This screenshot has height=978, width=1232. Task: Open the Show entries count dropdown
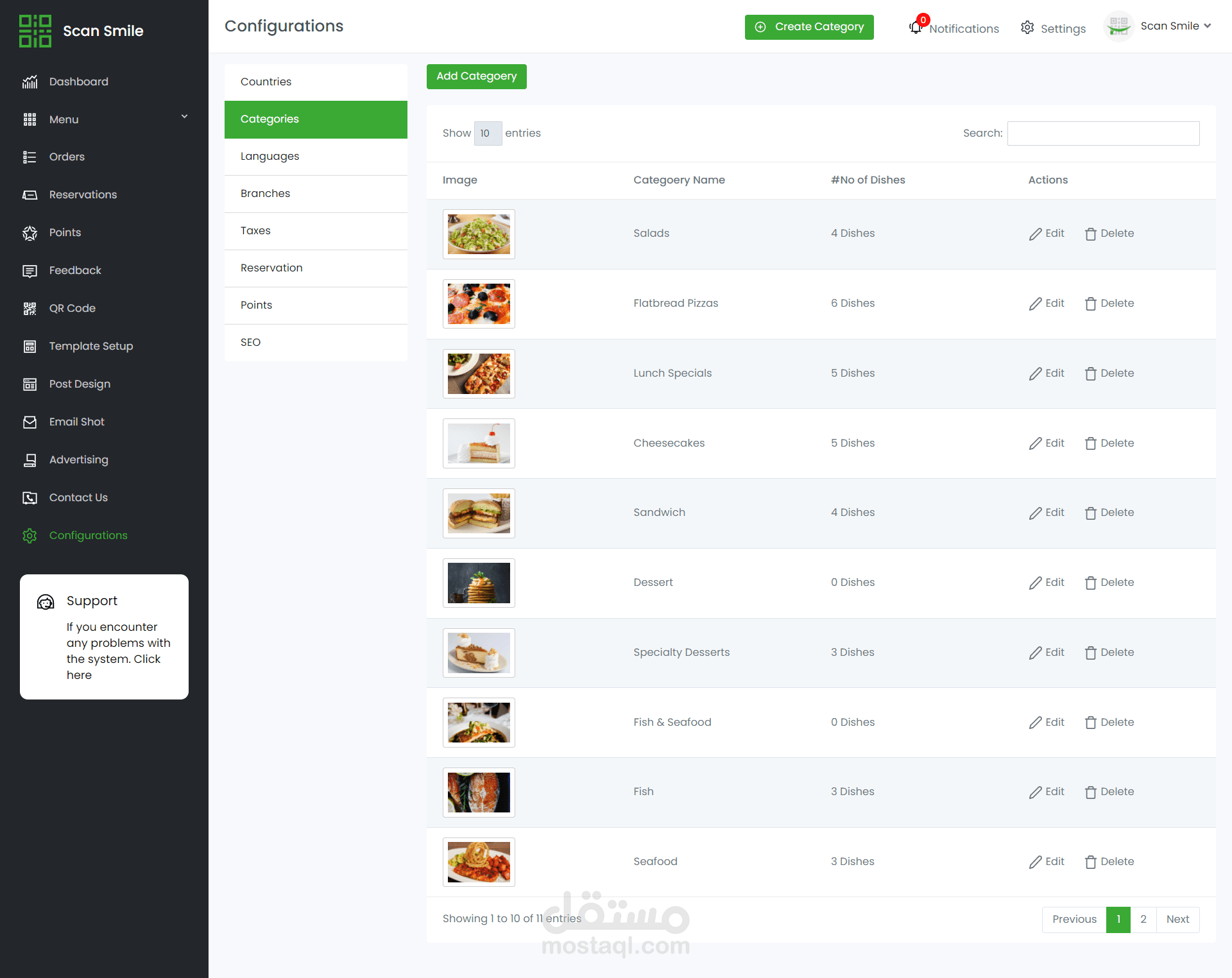488,133
